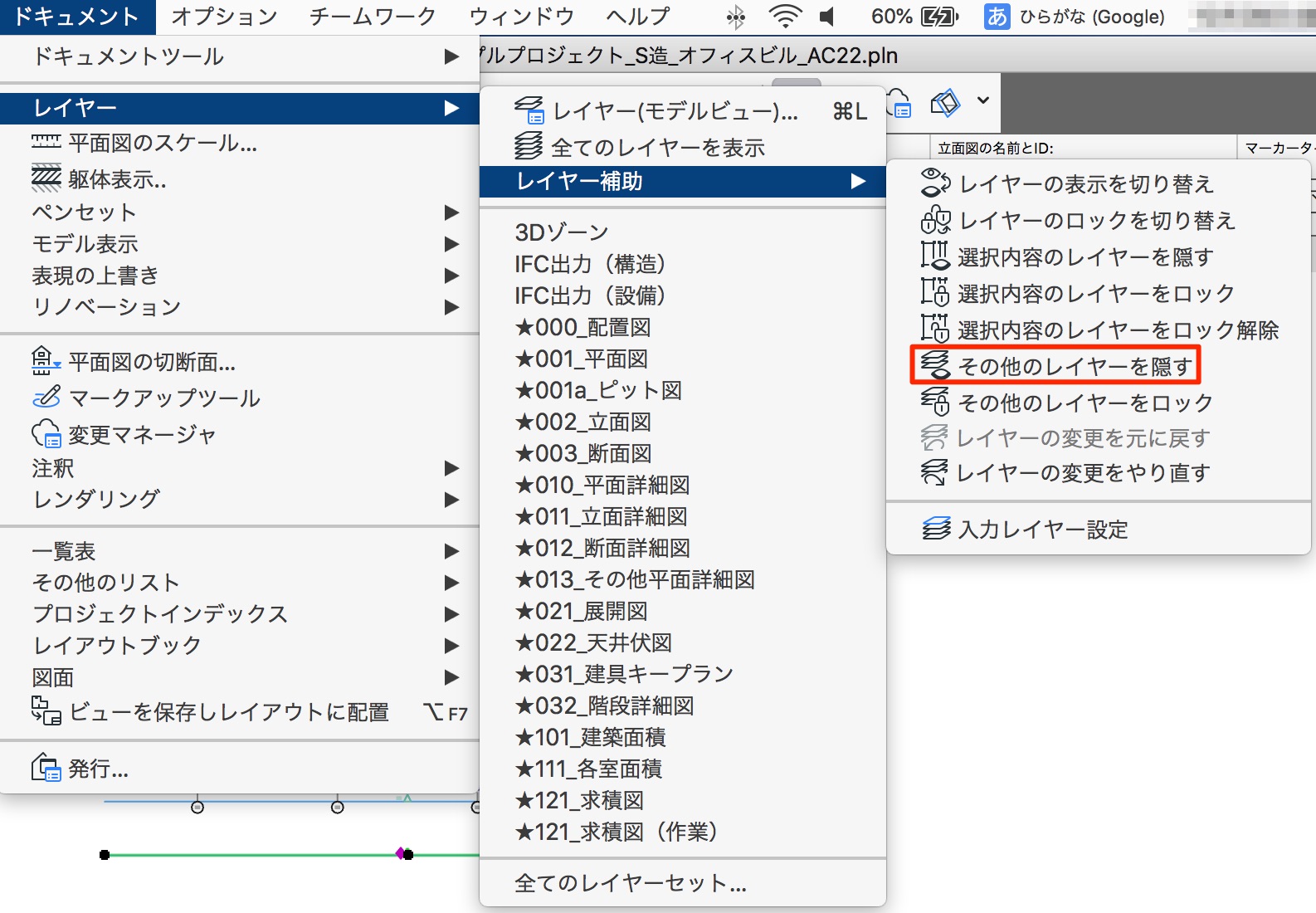
Task: Expand the ペンセット submenu arrow
Action: click(451, 212)
